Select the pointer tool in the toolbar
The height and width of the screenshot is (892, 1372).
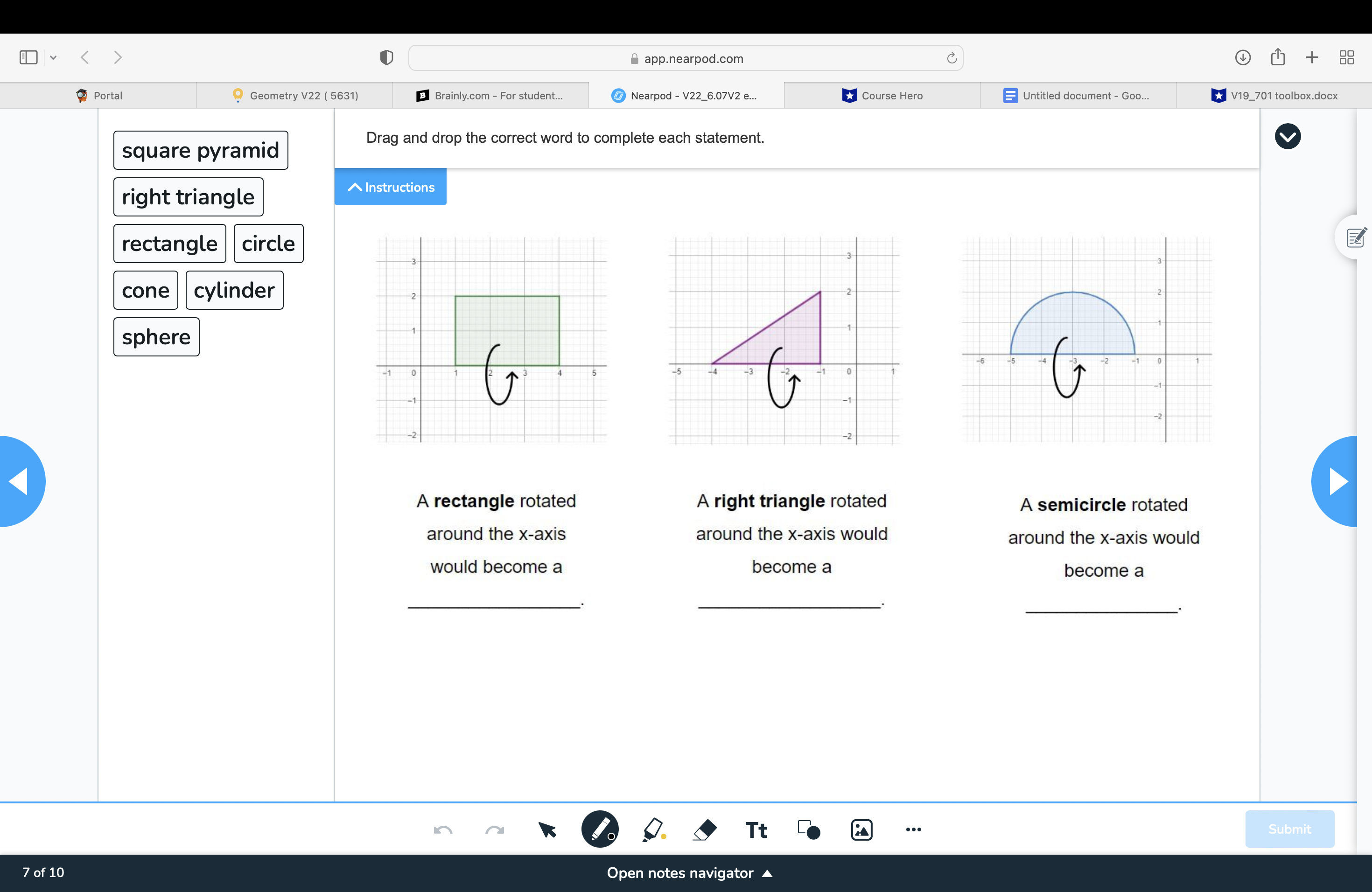point(546,829)
